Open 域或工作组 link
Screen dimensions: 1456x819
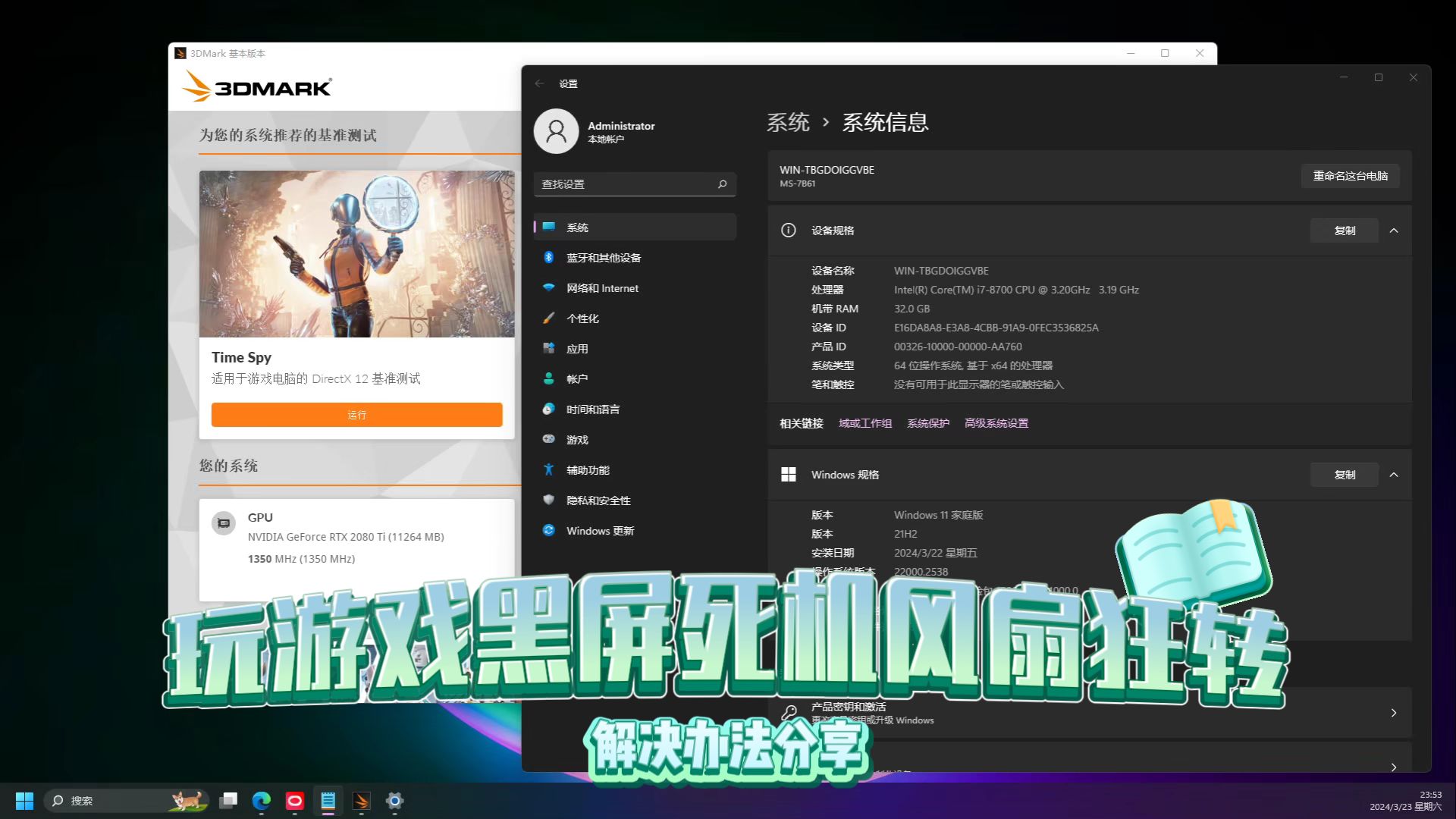click(x=865, y=423)
